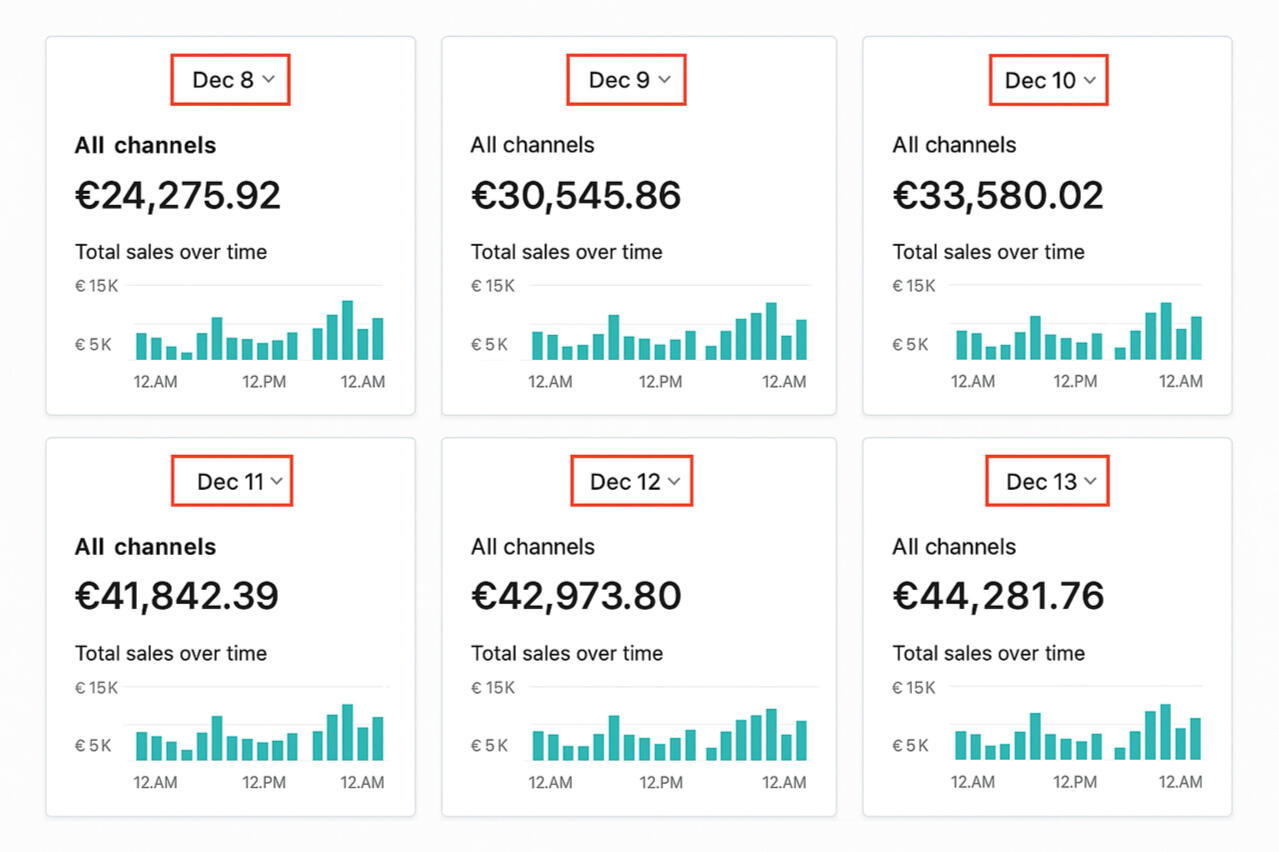Click the bold All channels heading above €41,842.39
The image size is (1279, 852).
pyautogui.click(x=145, y=547)
